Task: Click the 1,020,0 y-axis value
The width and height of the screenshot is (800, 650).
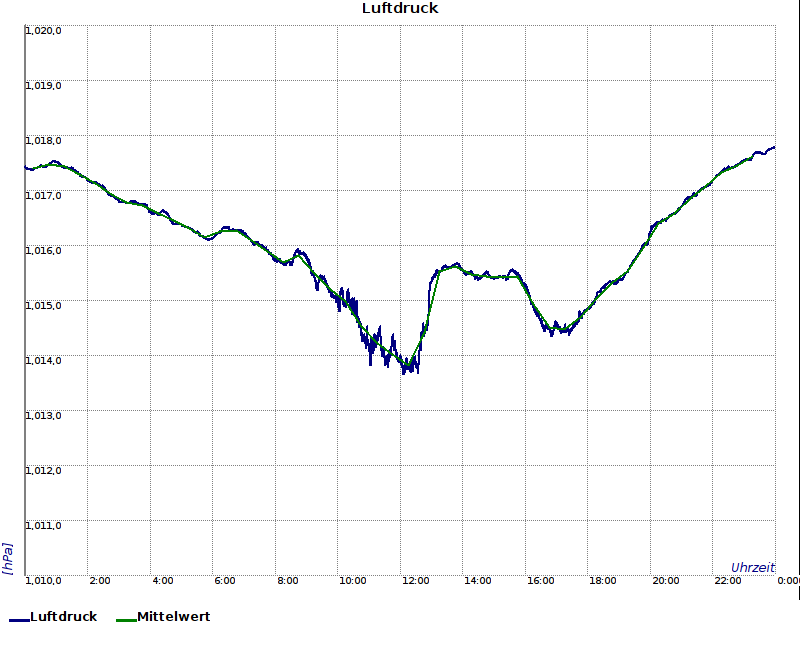Action: click(x=43, y=31)
